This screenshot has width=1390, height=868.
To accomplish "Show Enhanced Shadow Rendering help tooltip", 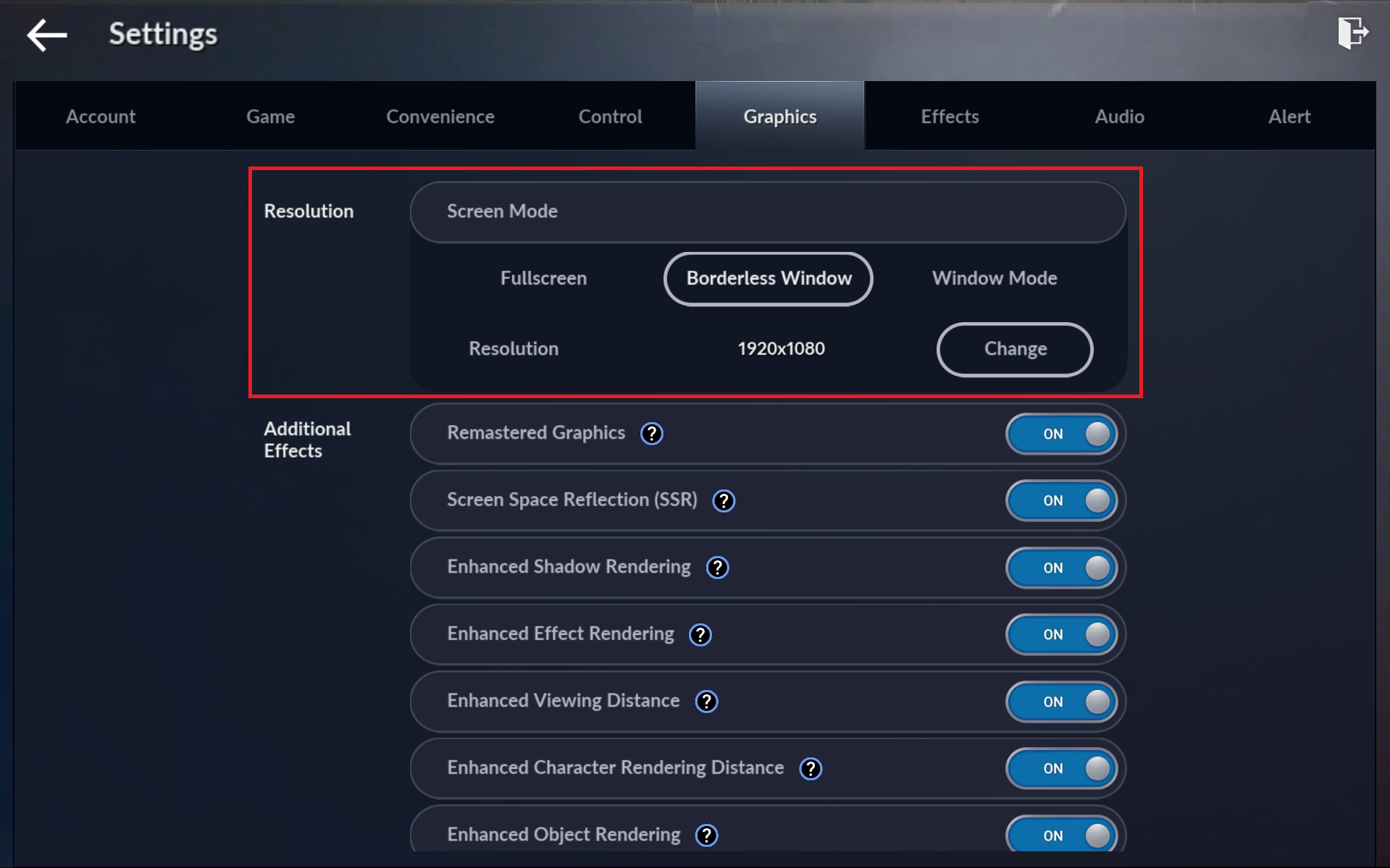I will 717,568.
